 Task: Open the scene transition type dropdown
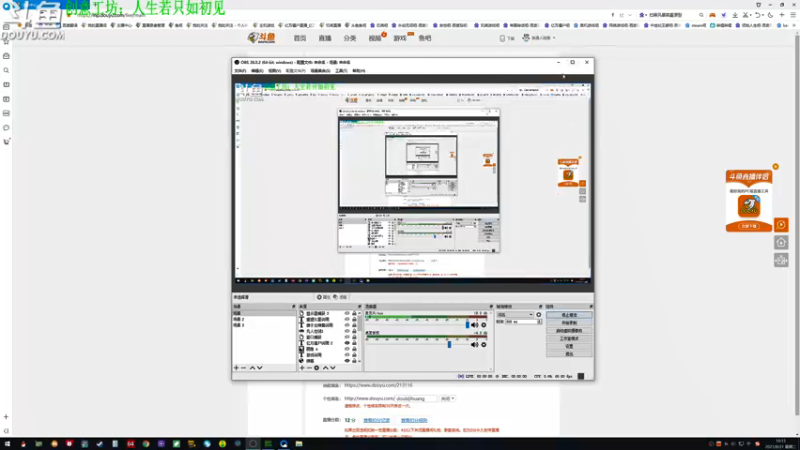pyautogui.click(x=515, y=315)
